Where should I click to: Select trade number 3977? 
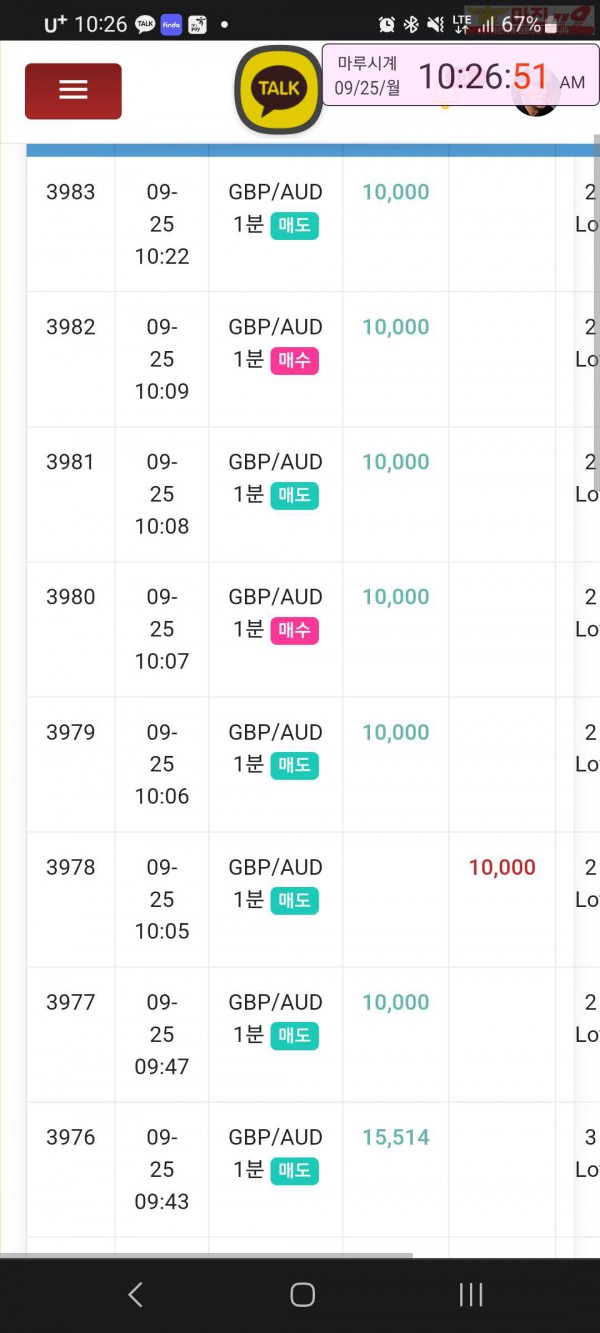click(x=71, y=1002)
